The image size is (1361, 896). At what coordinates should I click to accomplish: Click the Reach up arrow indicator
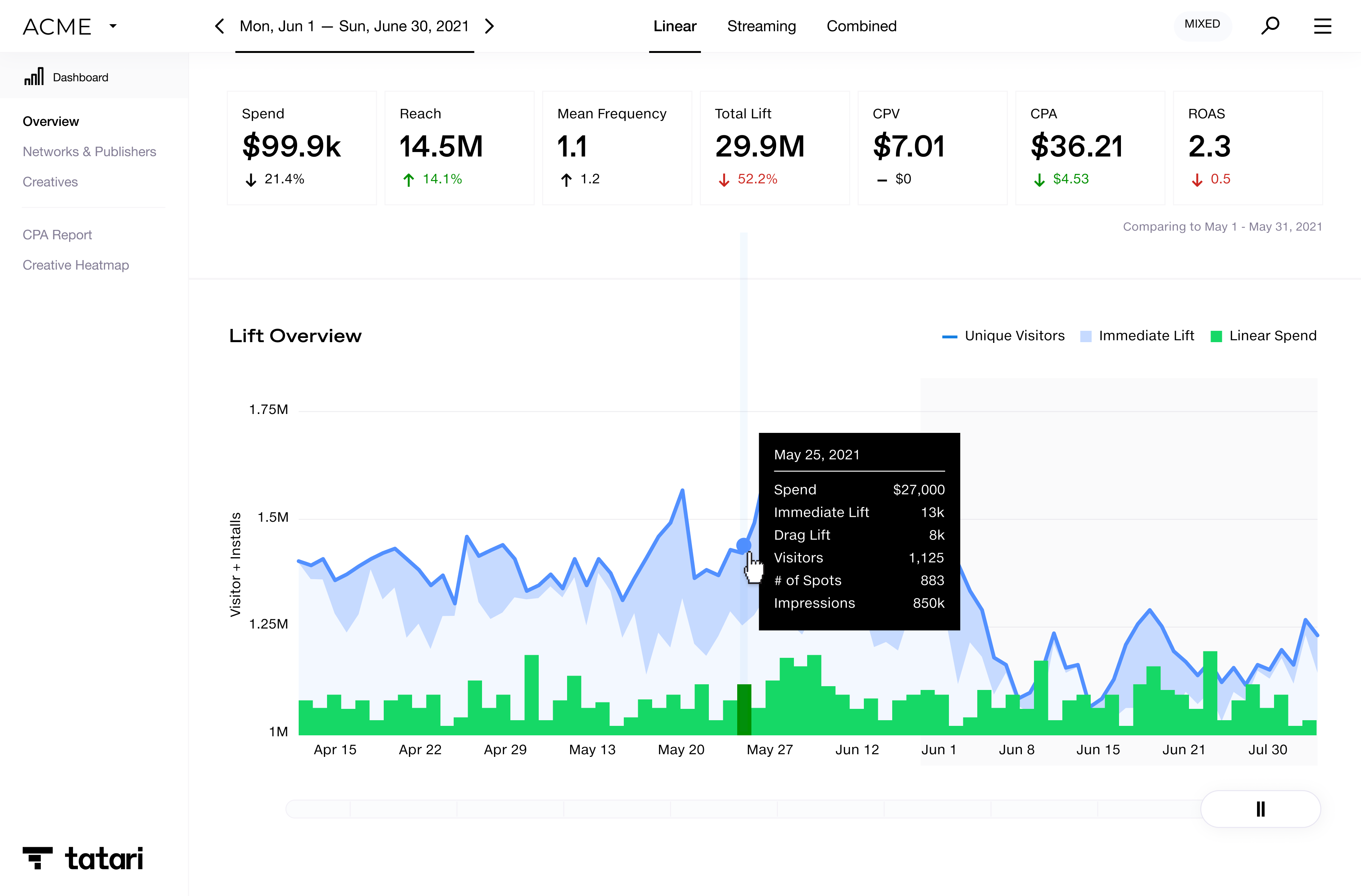click(x=408, y=180)
